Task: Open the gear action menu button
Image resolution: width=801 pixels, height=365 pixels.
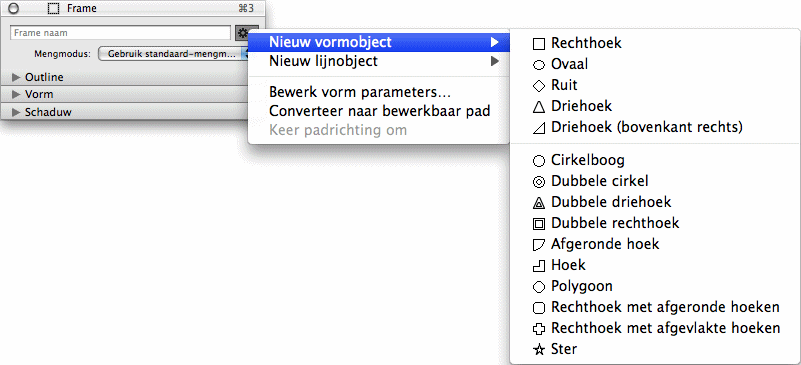Action: 247,33
